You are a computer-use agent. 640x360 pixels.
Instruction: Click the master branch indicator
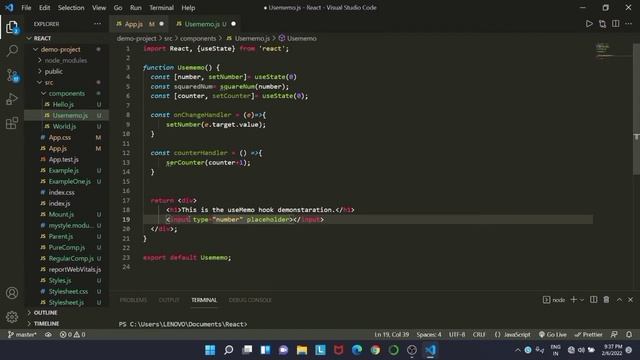click(x=22, y=334)
